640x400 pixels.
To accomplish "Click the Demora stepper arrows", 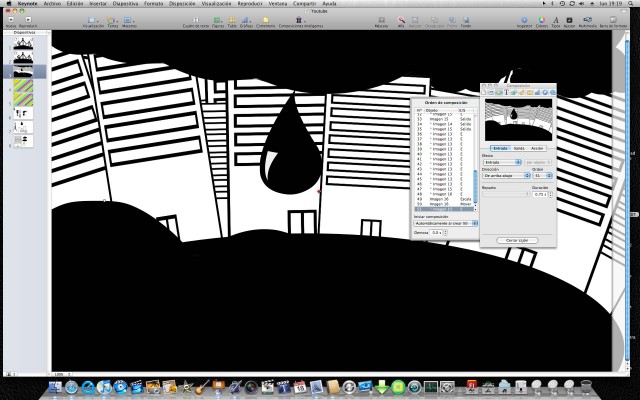I will [446, 233].
